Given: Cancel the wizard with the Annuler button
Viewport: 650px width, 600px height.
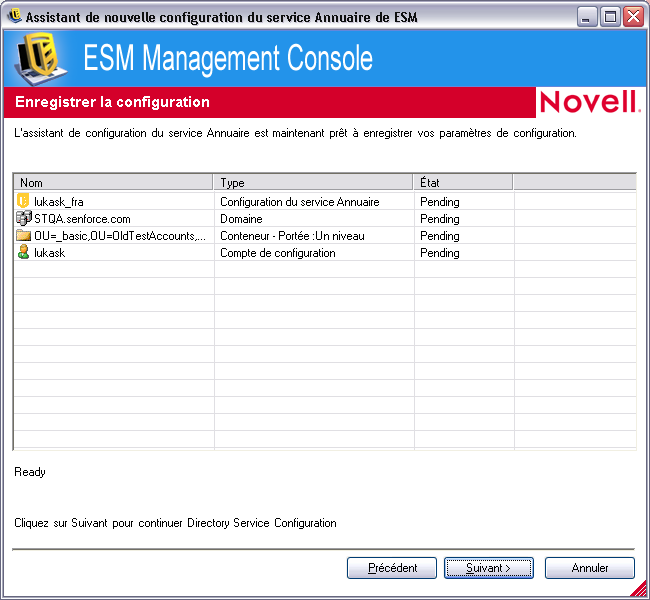Looking at the screenshot, I should (589, 568).
